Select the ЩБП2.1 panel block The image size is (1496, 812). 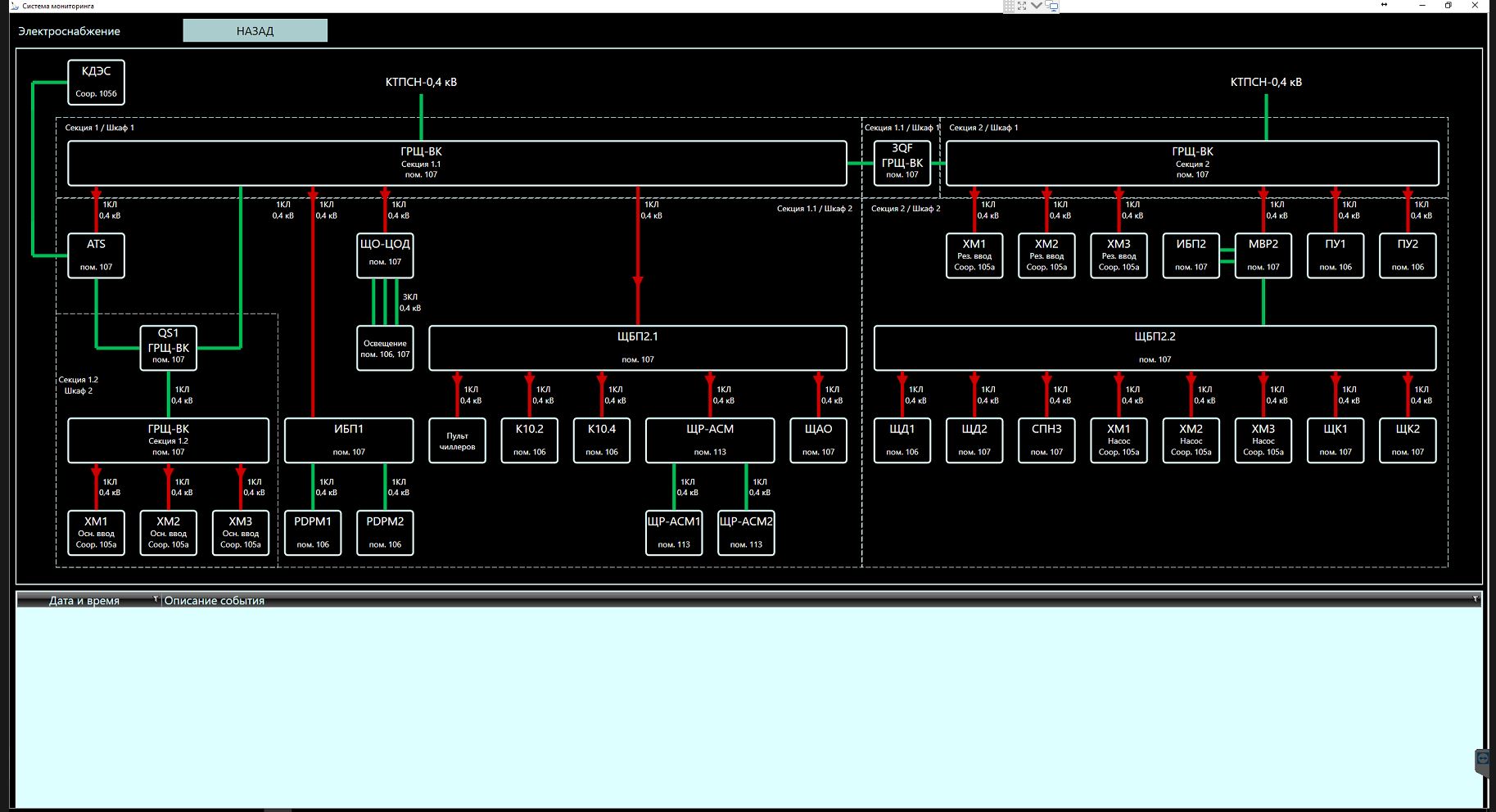pyautogui.click(x=637, y=348)
